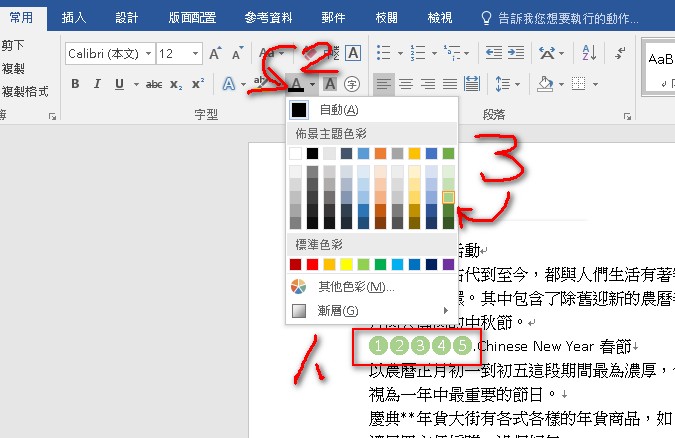Switch to the 插入 tab

[x=74, y=17]
